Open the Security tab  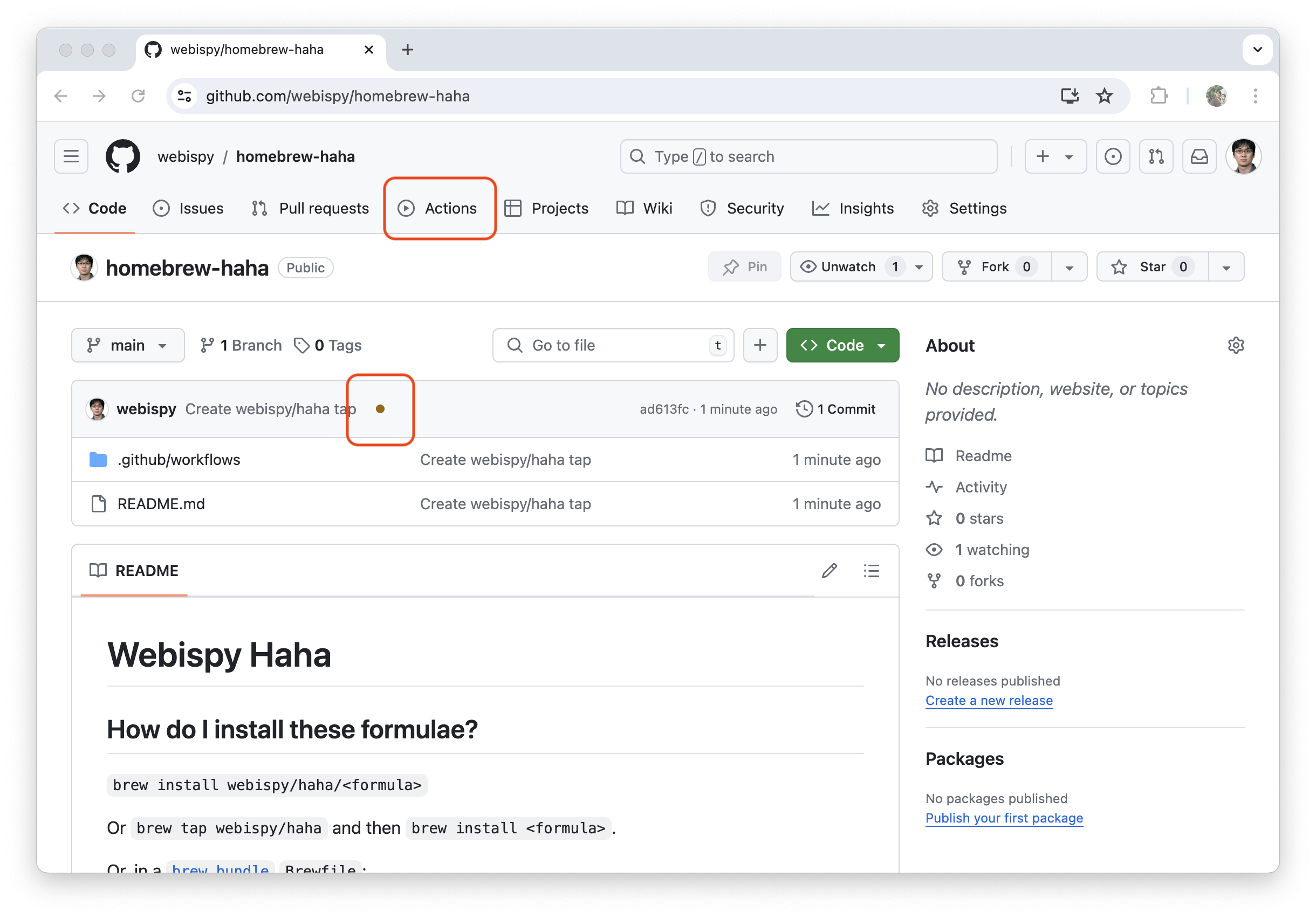point(742,208)
